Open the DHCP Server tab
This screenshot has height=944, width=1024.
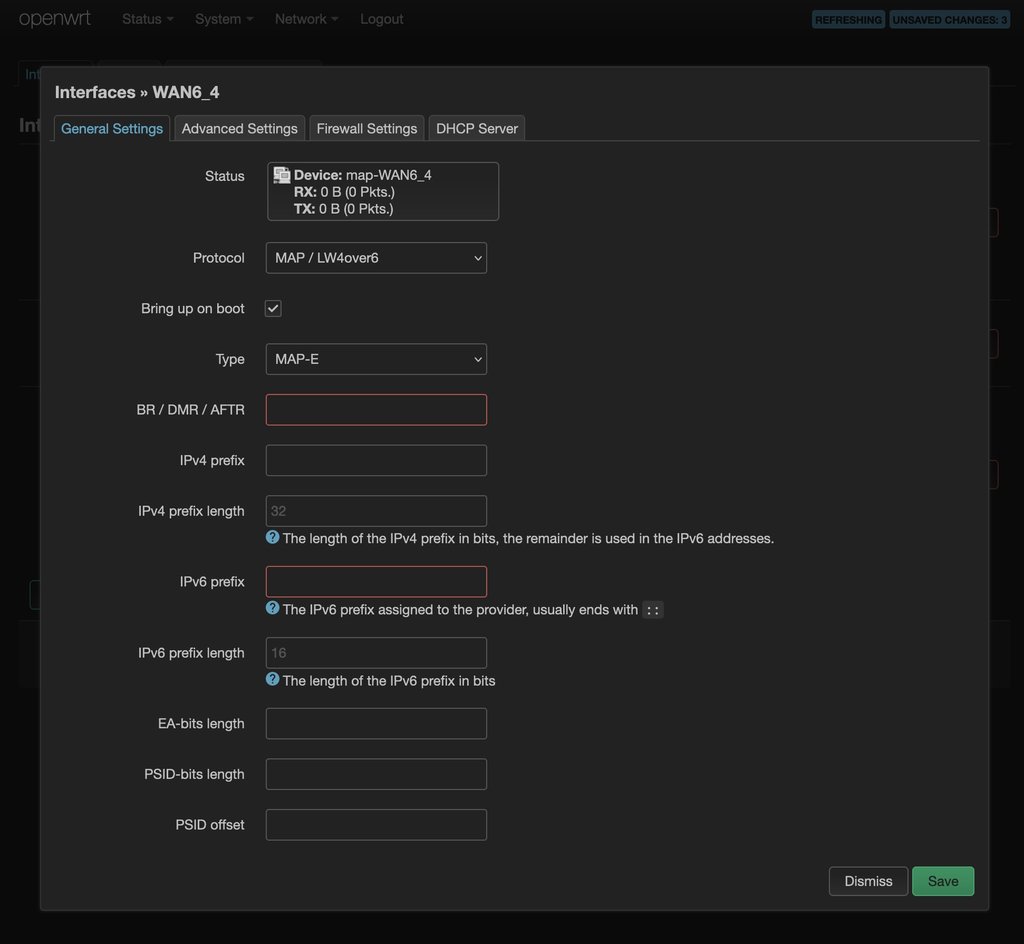tap(477, 128)
